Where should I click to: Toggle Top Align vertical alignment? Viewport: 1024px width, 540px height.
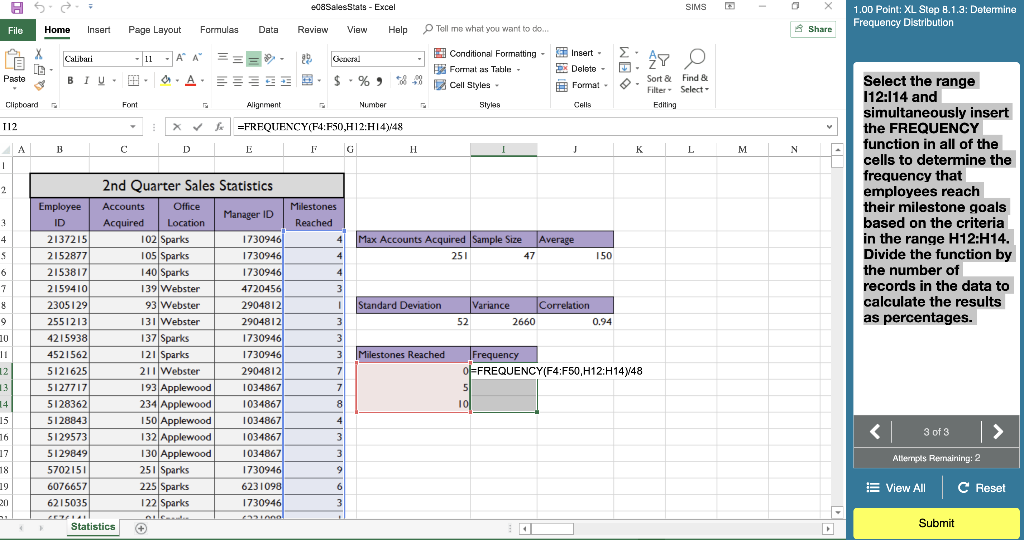click(x=223, y=59)
